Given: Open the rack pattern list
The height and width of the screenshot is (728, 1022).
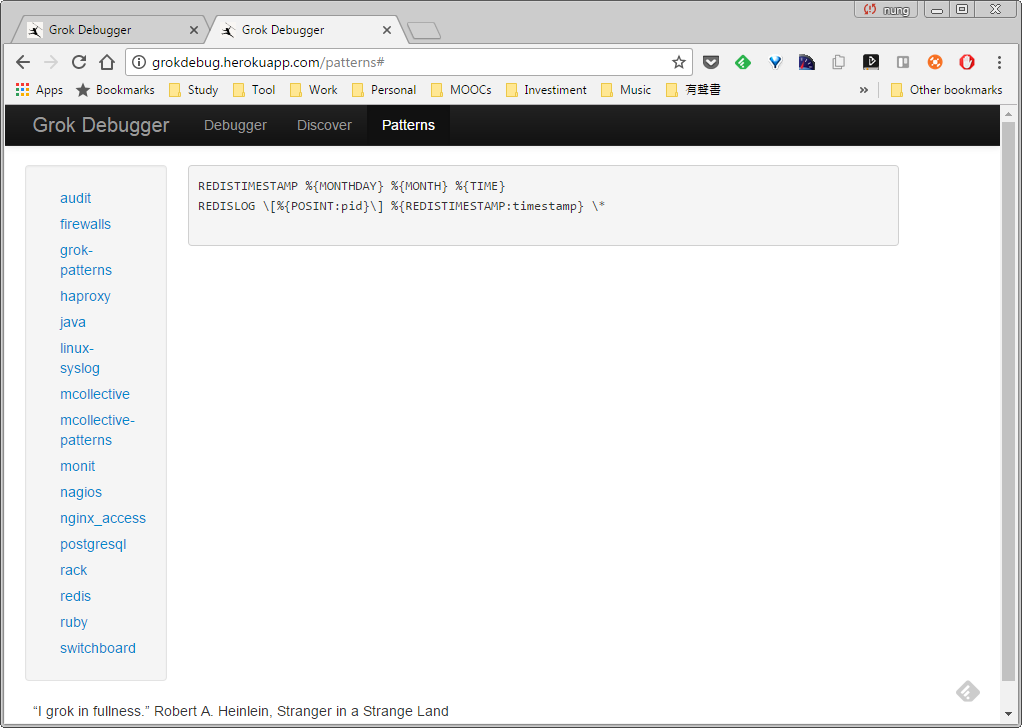Looking at the screenshot, I should [74, 570].
